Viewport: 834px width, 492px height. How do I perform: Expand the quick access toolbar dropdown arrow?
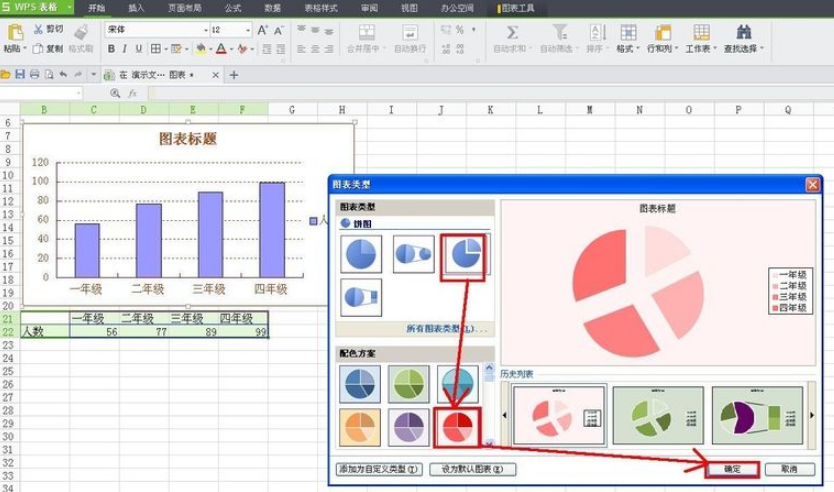click(x=93, y=74)
